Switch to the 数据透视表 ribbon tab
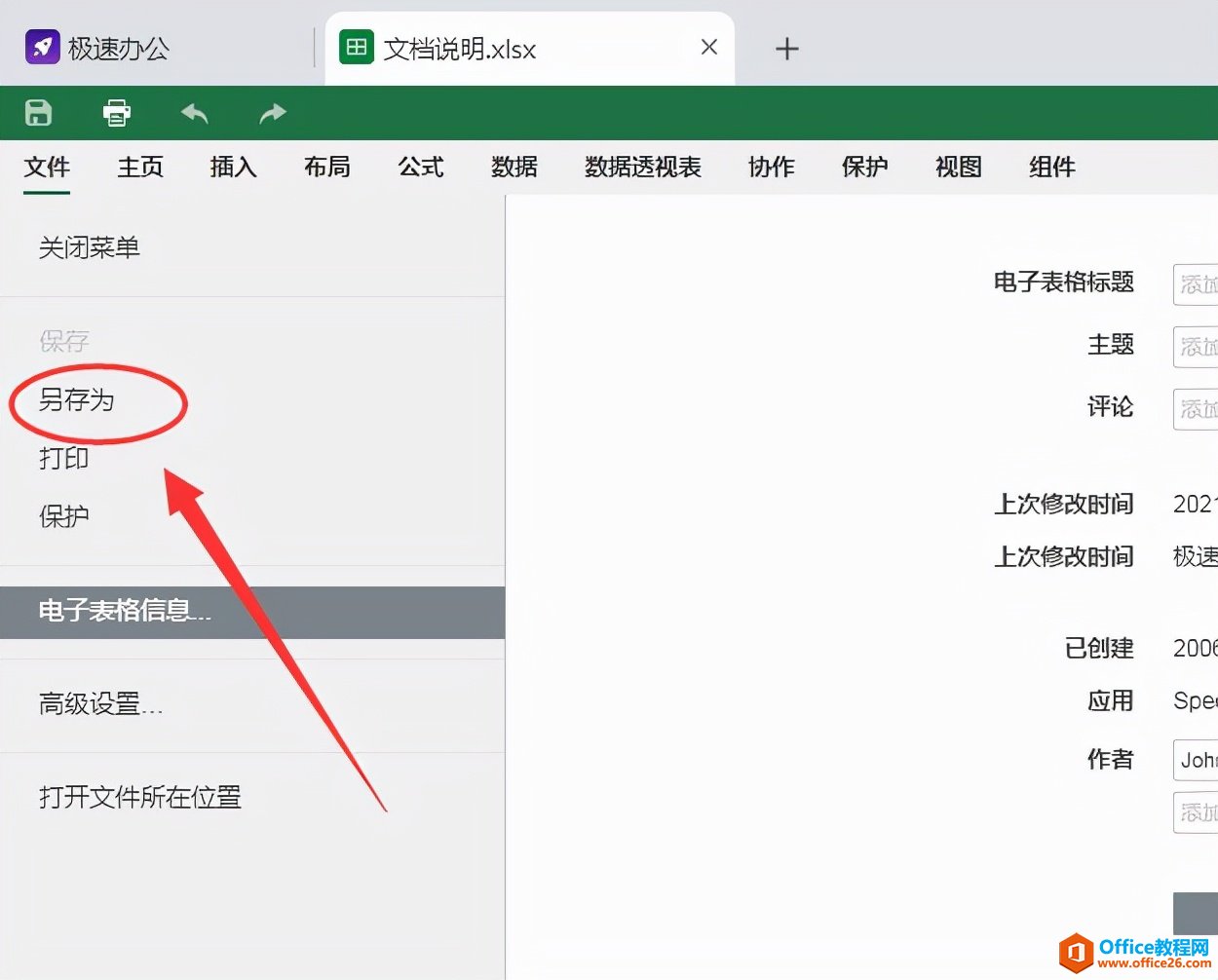Screen dimensions: 1218x980 click(641, 167)
